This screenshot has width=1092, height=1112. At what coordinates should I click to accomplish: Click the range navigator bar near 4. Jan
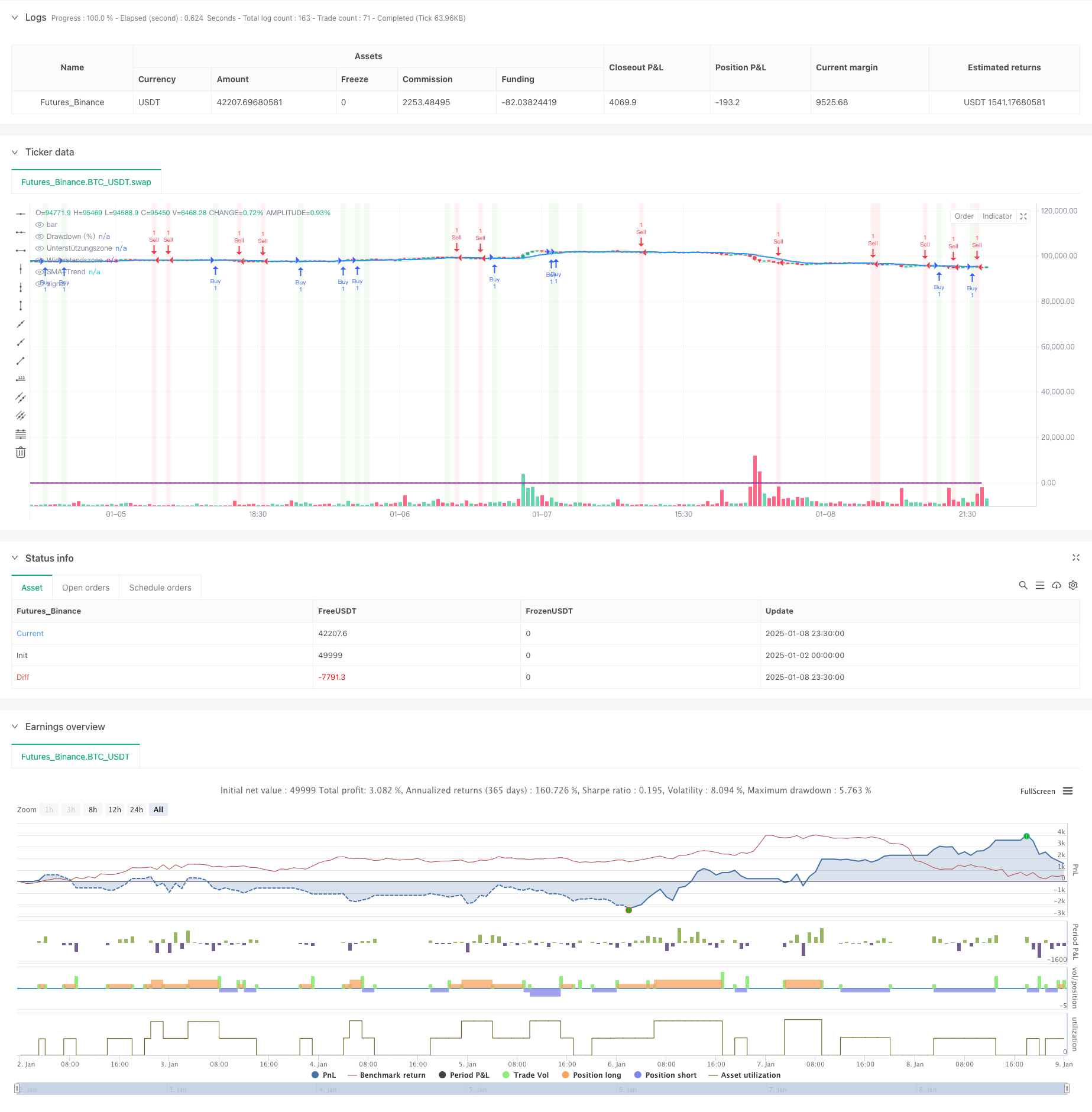[x=327, y=1089]
